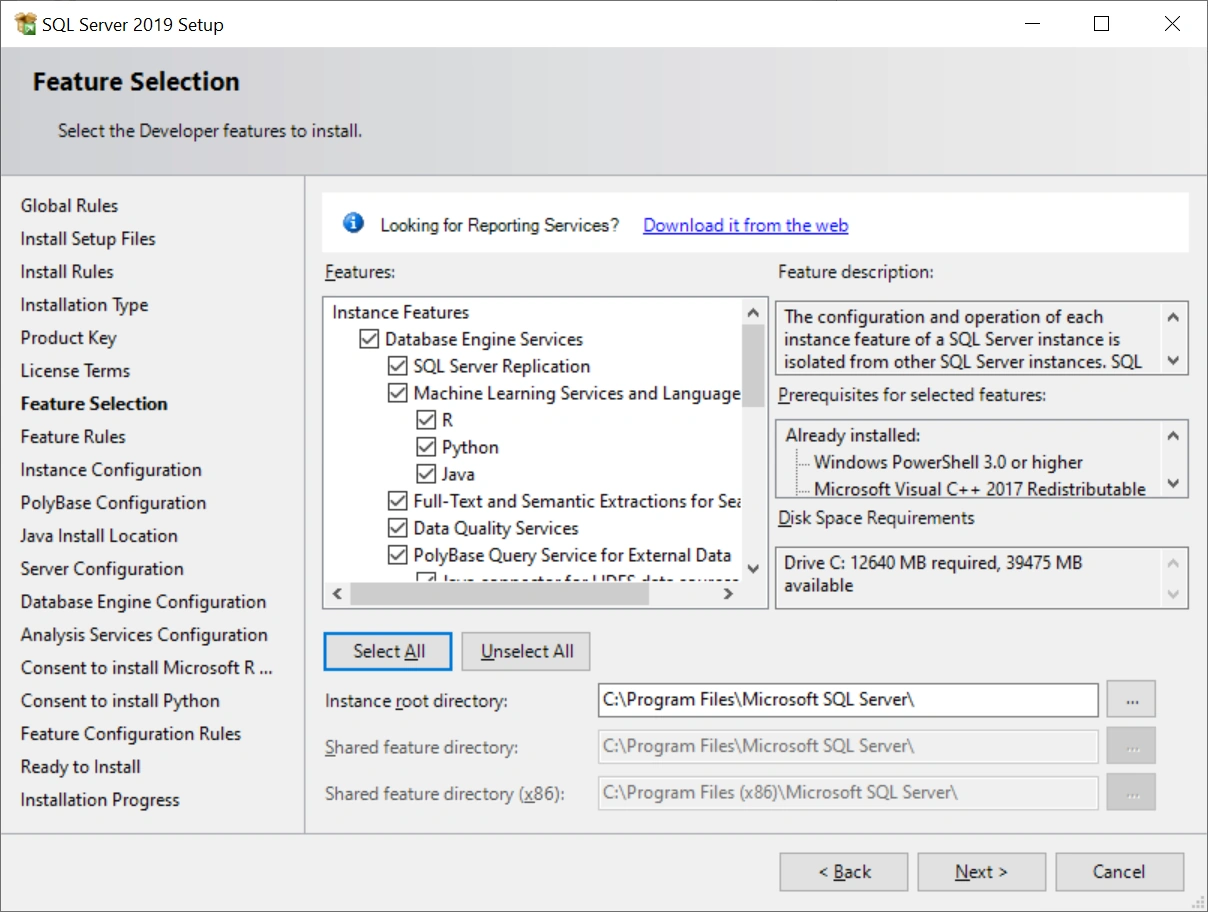Click PolyBase Configuration step in the sidebar

(x=113, y=503)
